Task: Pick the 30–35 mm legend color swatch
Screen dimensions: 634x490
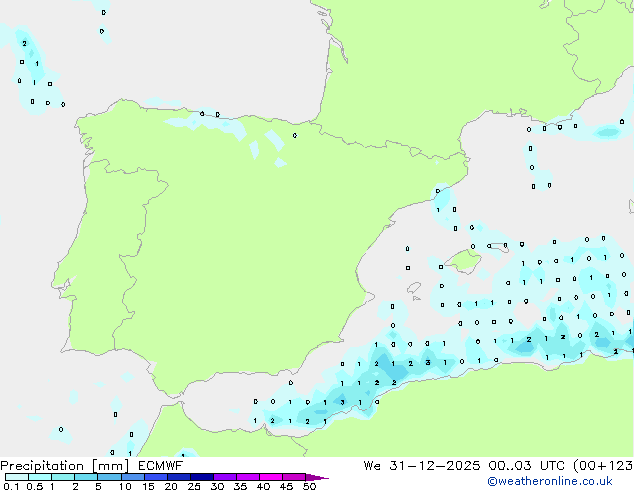Action: tap(225, 477)
